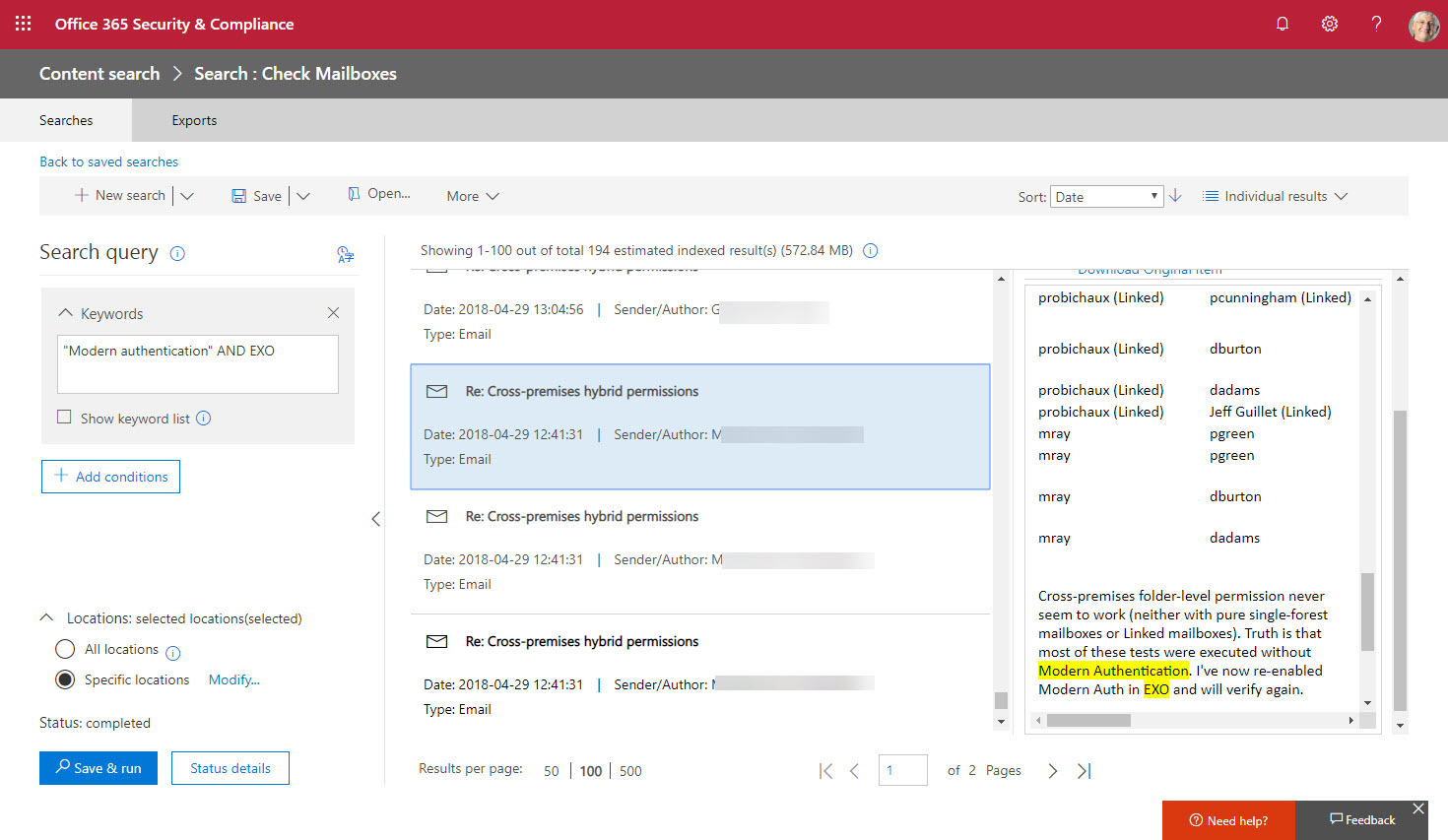
Task: Click Content search breadcrumb
Action: click(x=99, y=74)
